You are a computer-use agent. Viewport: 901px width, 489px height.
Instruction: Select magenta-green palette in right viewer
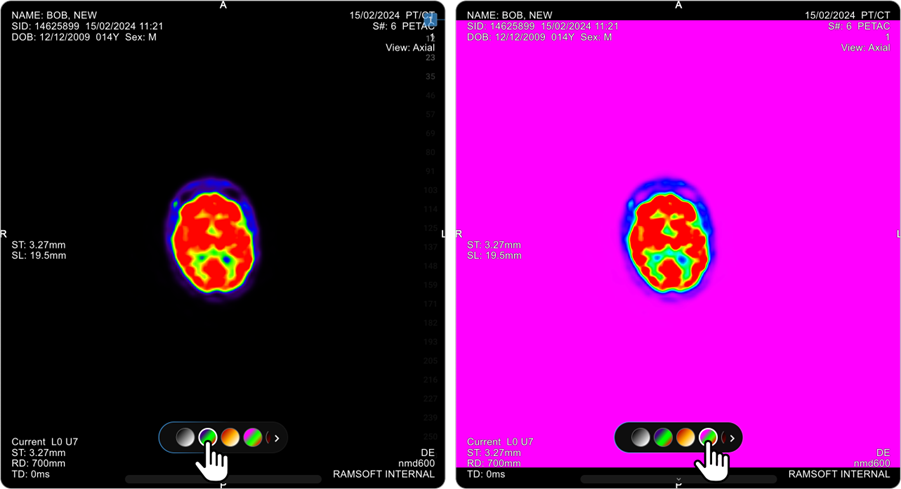pos(708,436)
